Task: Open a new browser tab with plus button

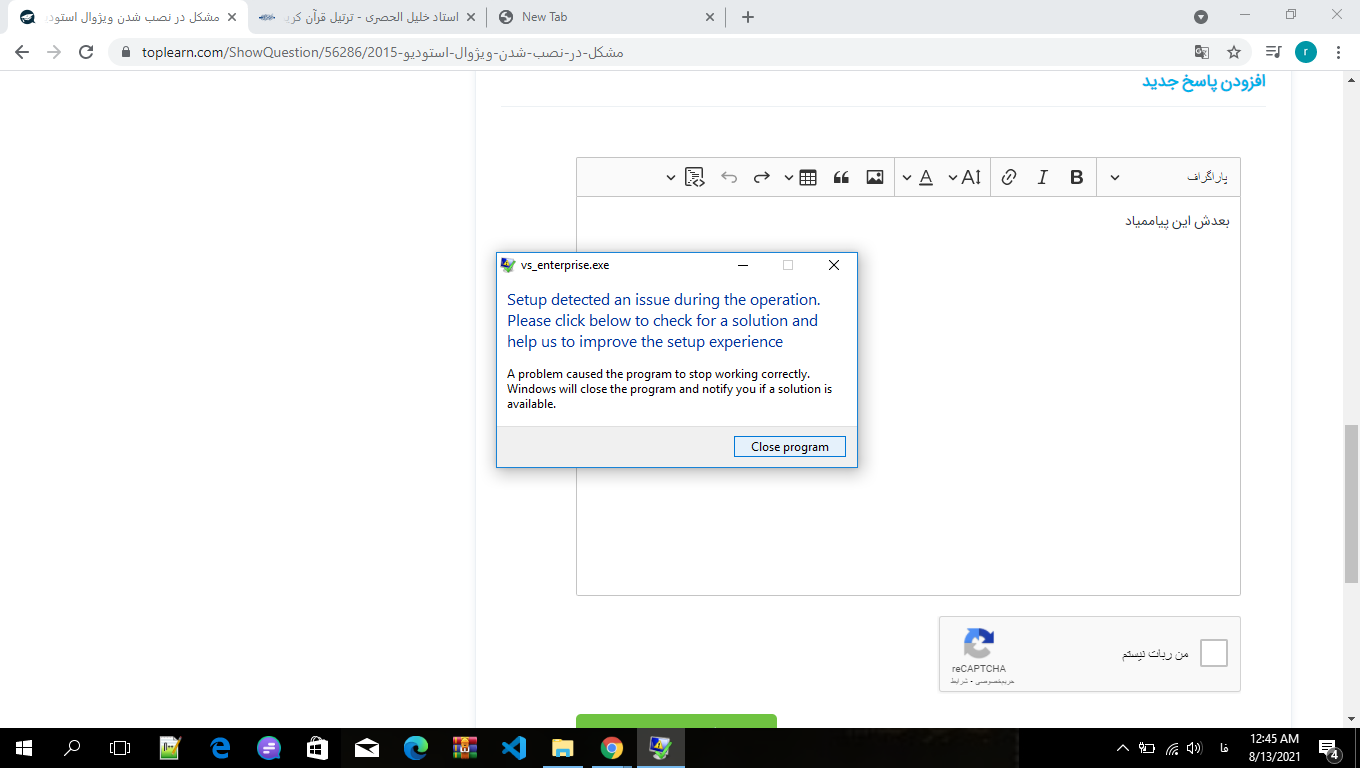Action: pyautogui.click(x=748, y=17)
